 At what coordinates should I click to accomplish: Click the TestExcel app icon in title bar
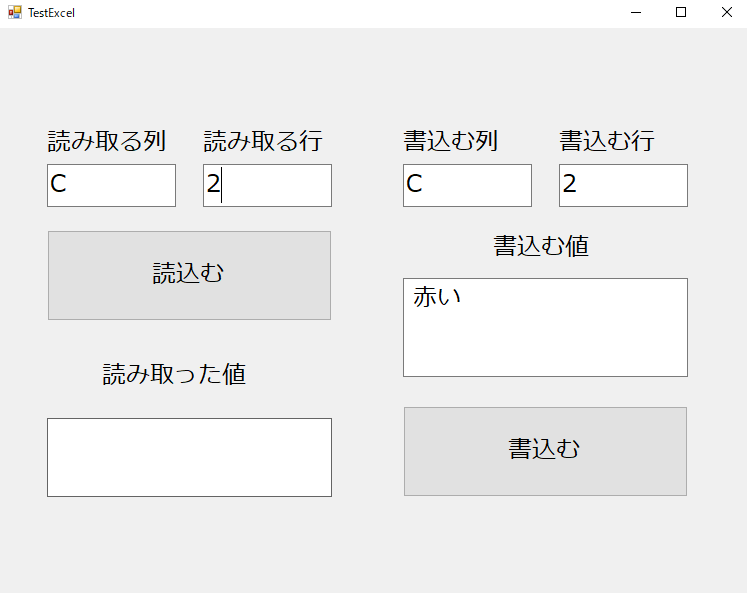coord(15,12)
